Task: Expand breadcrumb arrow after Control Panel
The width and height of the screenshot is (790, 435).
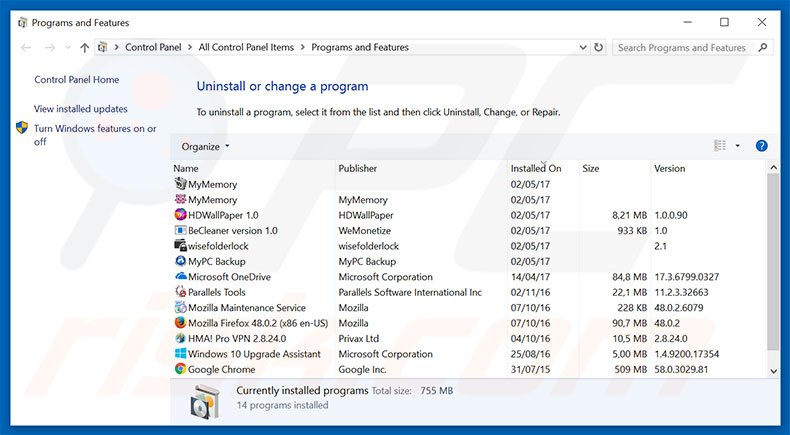Action: point(190,47)
